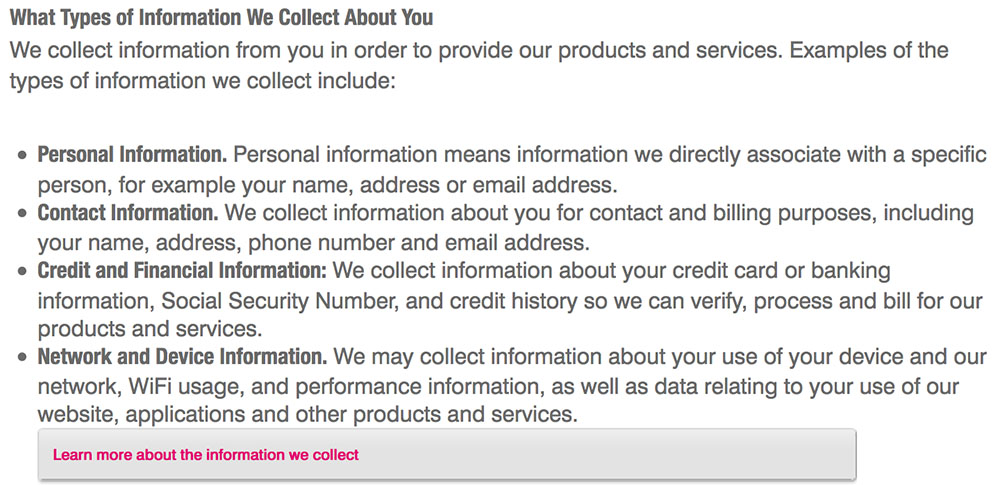Click the 'Learn more about the information we collect' link
The width and height of the screenshot is (1000, 485).
point(205,455)
